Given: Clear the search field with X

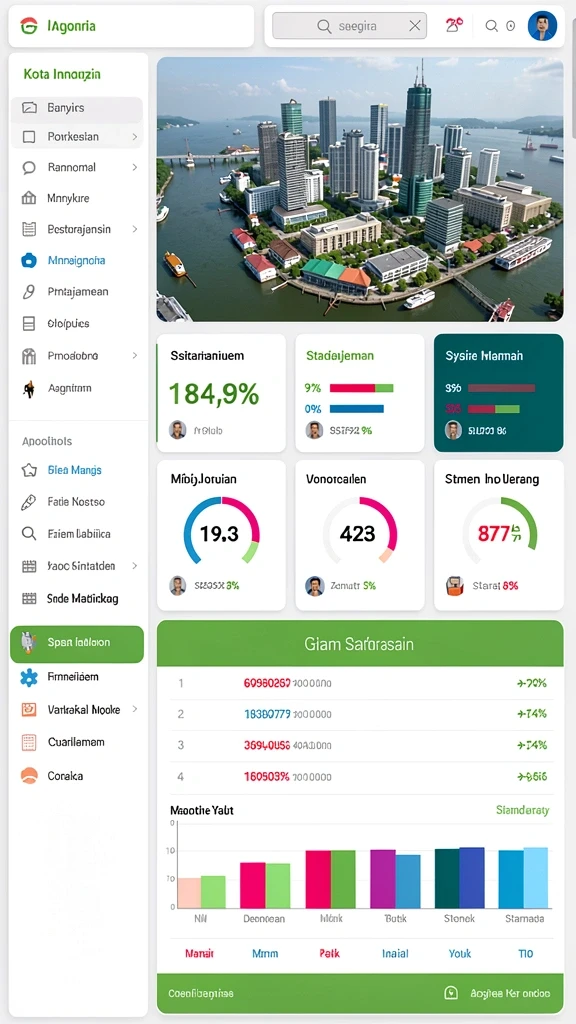Looking at the screenshot, I should coord(415,26).
